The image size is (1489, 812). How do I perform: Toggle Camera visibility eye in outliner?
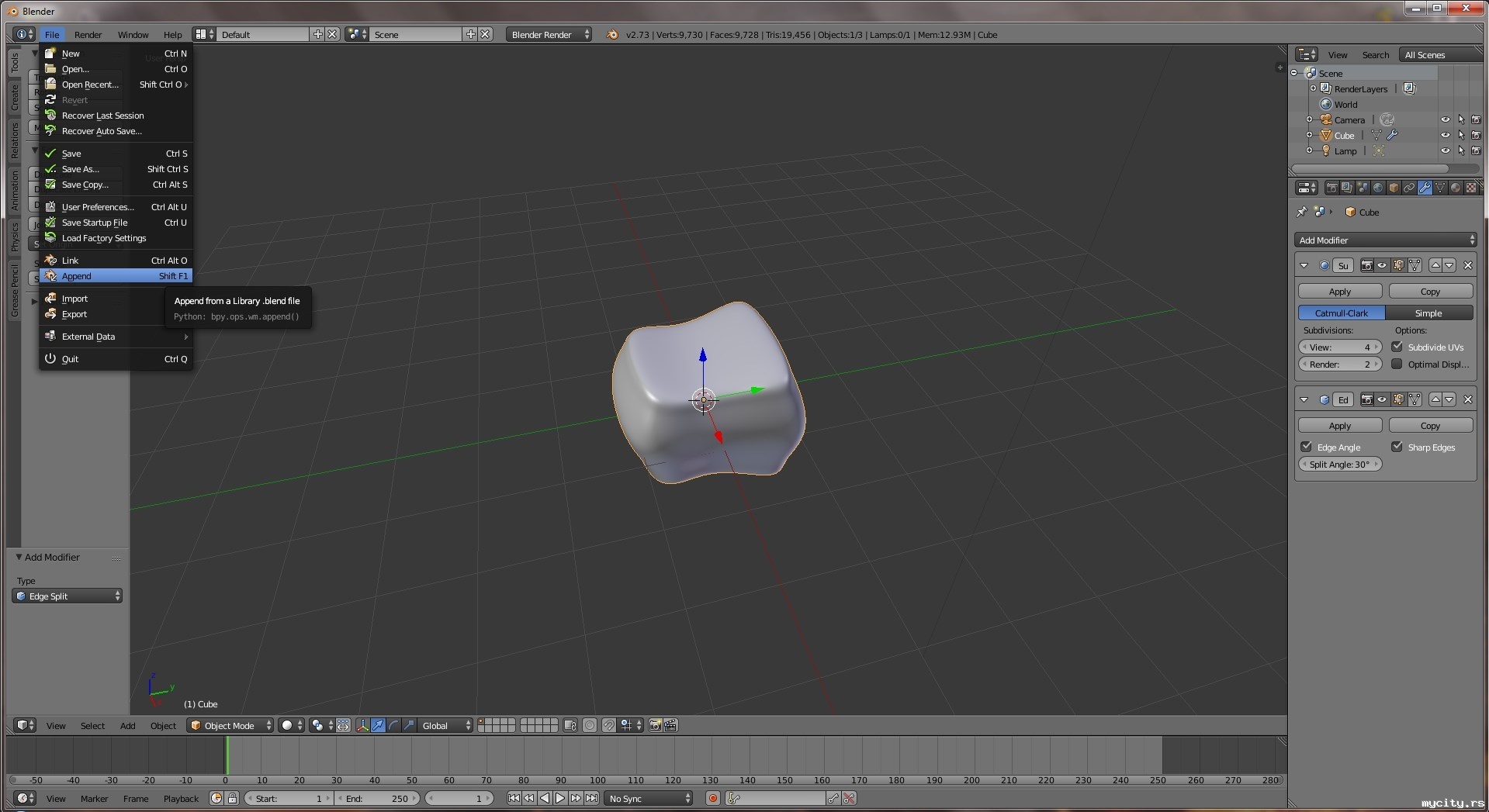coord(1445,119)
